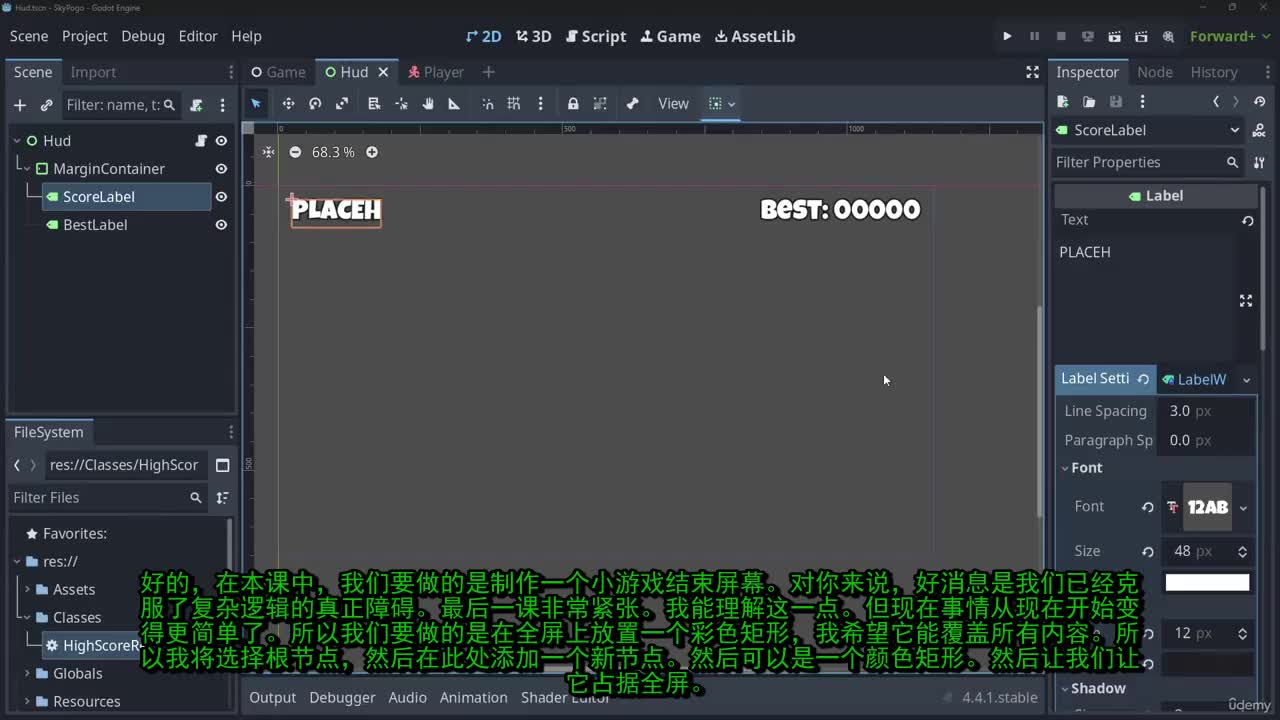Image resolution: width=1280 pixels, height=720 pixels.
Task: Revert the Text property to default
Action: click(1247, 220)
